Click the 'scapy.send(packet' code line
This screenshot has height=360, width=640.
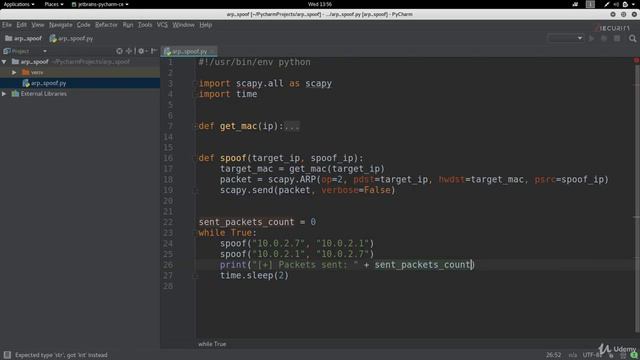click(x=308, y=190)
